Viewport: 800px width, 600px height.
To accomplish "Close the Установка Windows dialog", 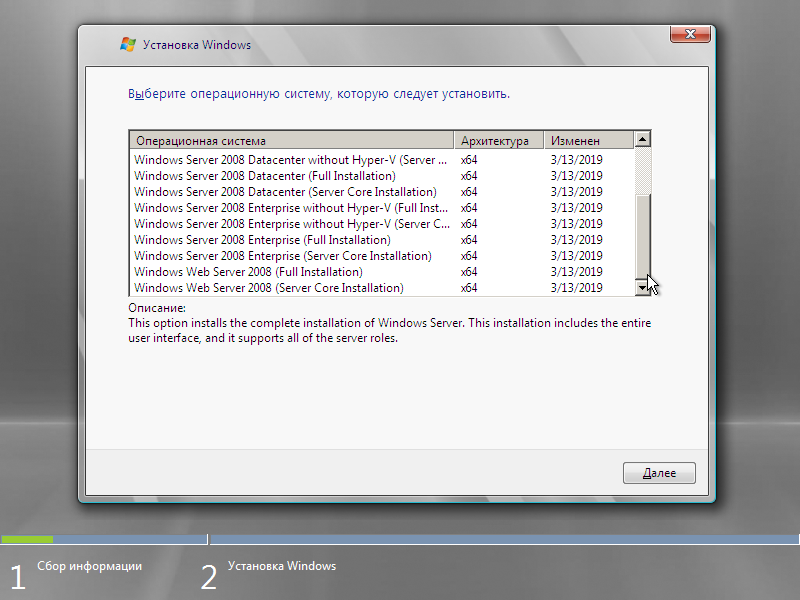I will point(690,34).
